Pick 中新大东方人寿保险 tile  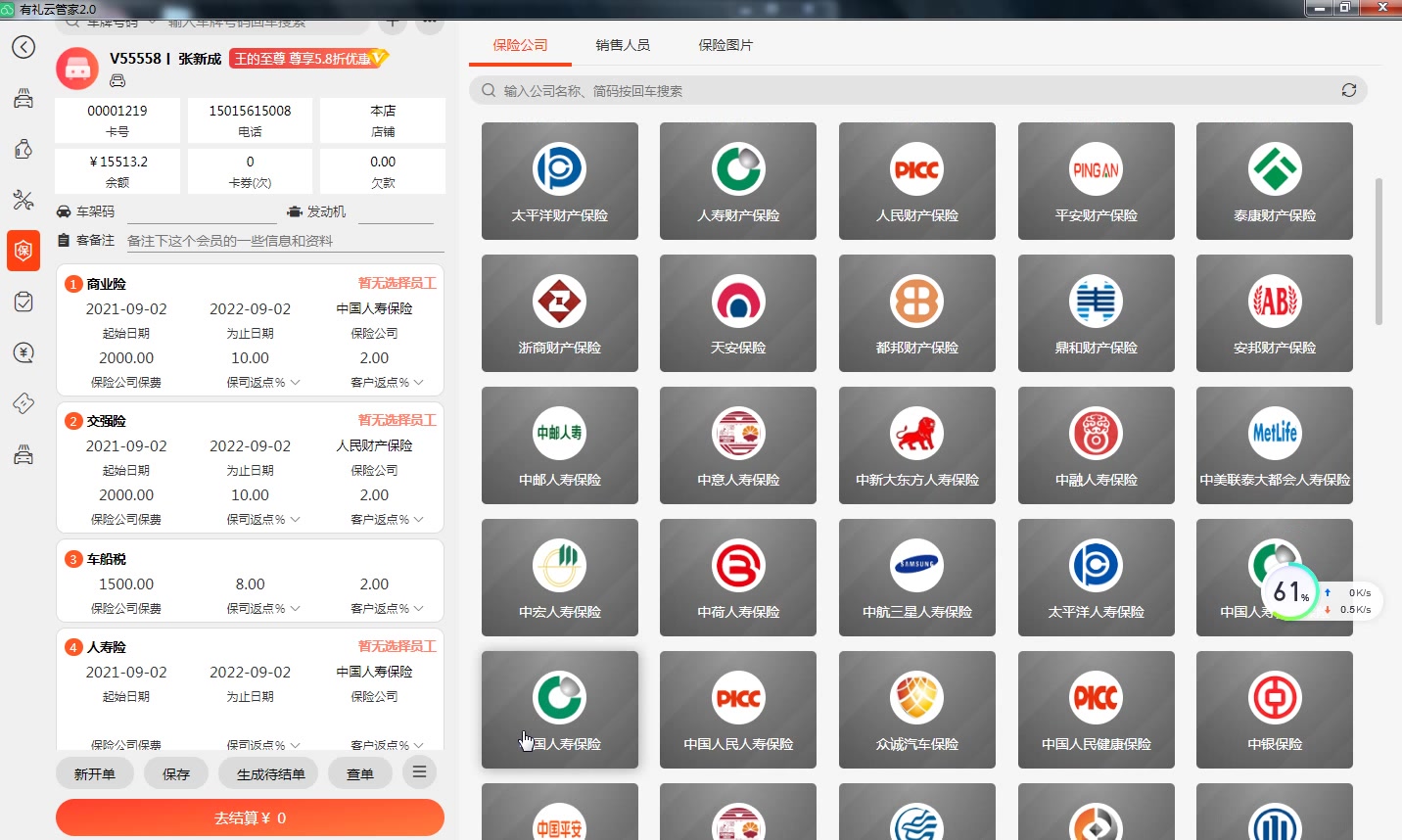(917, 445)
